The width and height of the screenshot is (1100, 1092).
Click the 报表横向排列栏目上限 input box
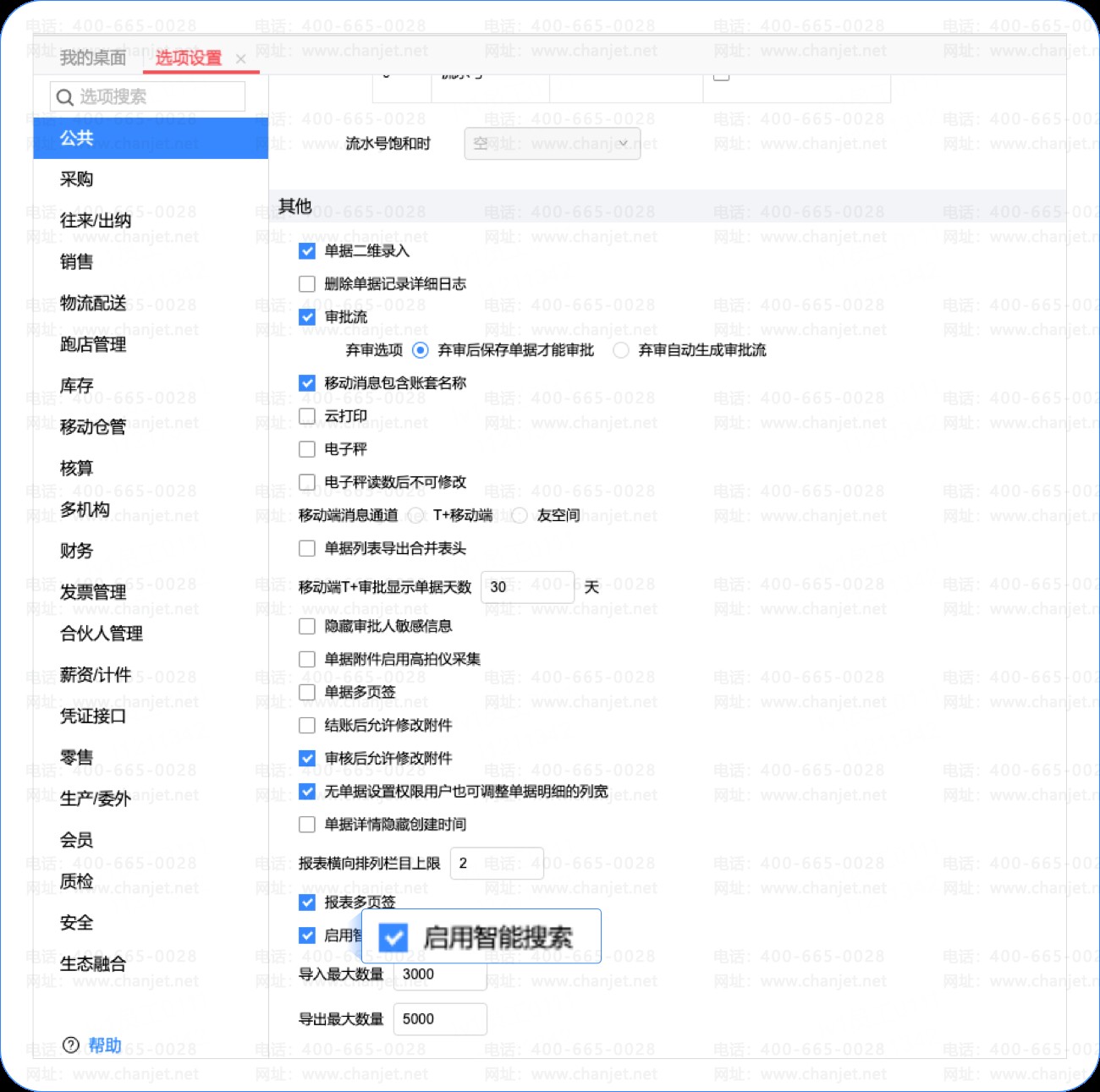497,864
